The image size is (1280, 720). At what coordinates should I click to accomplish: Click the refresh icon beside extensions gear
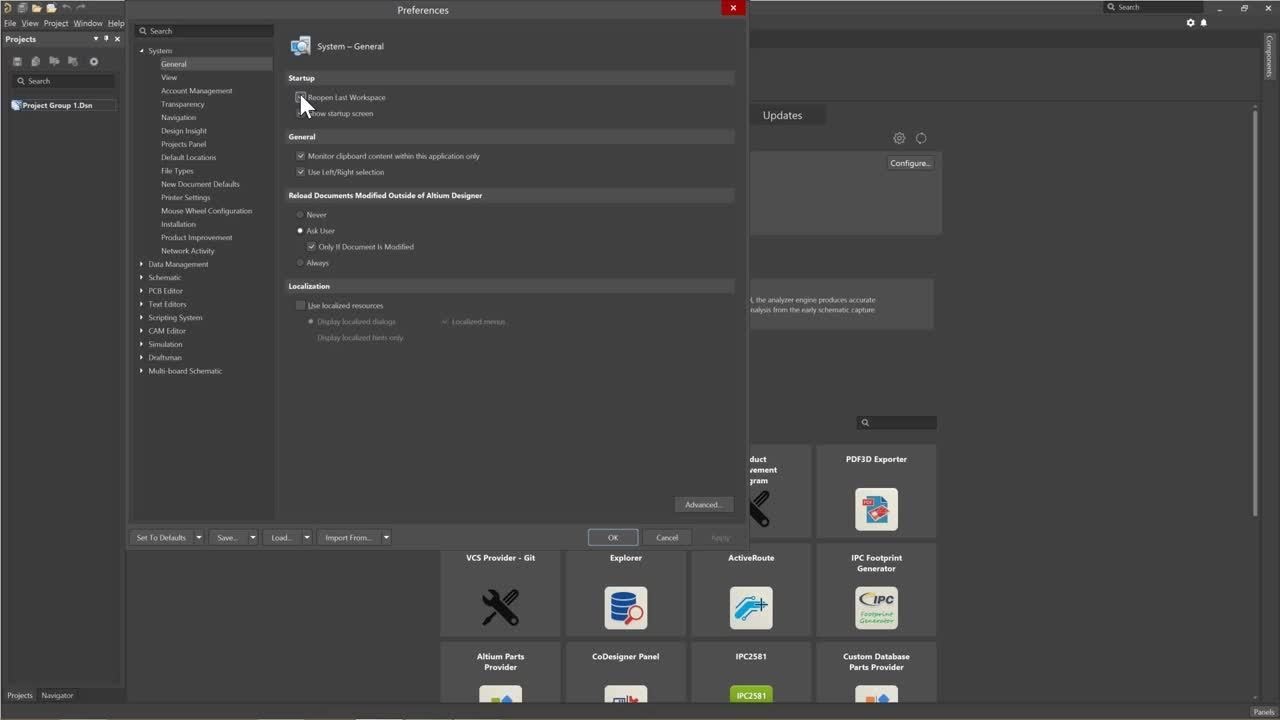[x=921, y=138]
